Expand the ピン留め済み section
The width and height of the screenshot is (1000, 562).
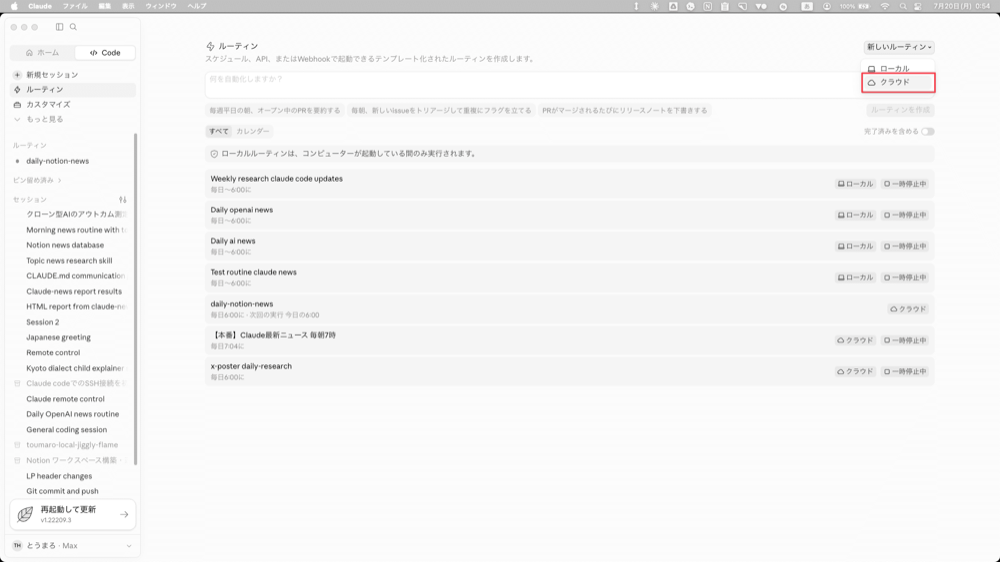pos(37,181)
